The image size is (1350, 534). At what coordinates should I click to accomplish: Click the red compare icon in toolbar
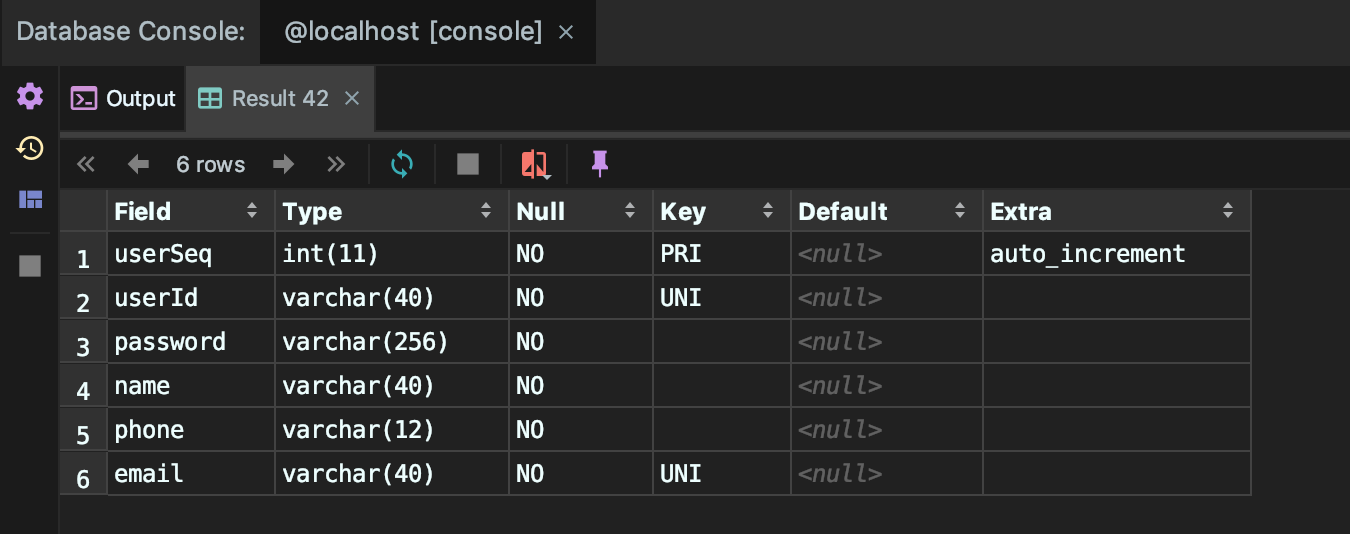(534, 164)
